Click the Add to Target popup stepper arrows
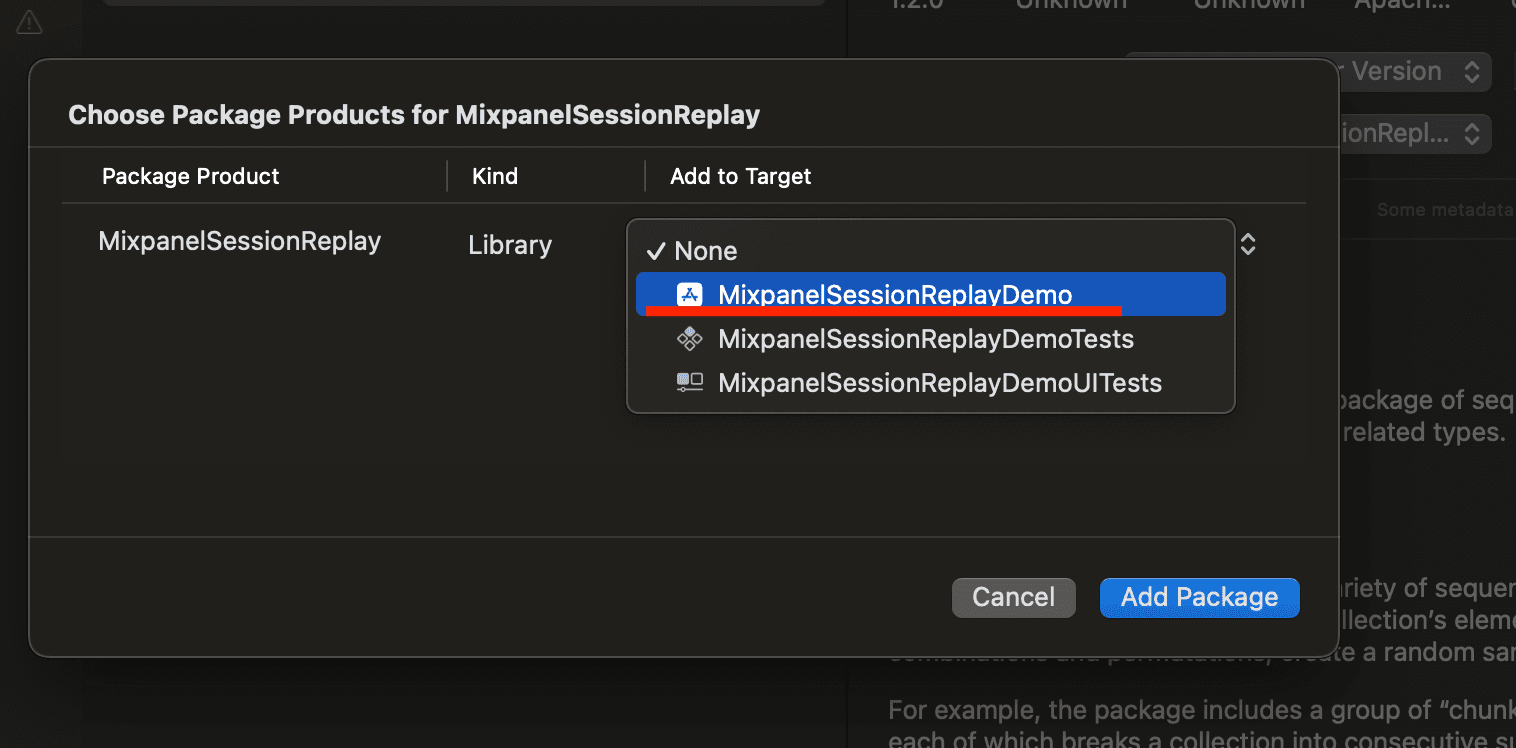The height and width of the screenshot is (748, 1516). pos(1248,244)
